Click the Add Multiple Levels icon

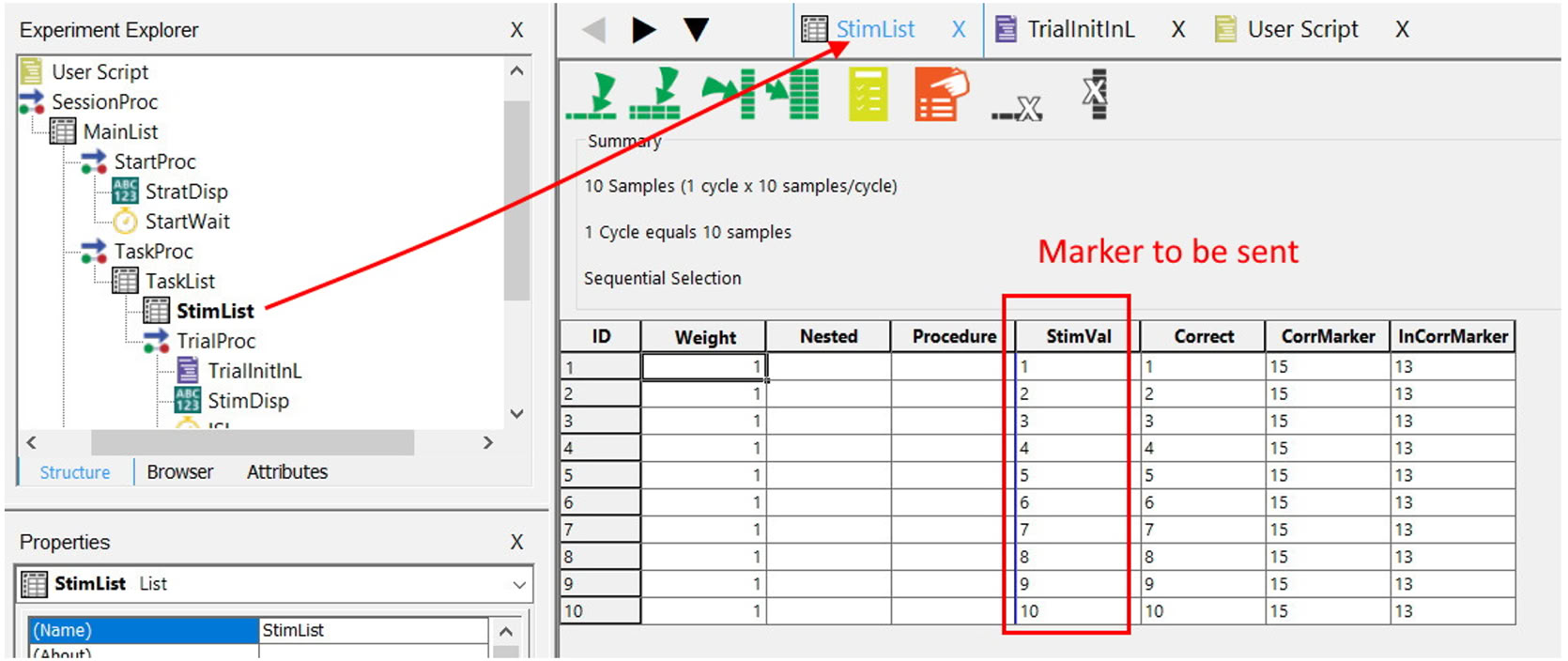pos(655,96)
